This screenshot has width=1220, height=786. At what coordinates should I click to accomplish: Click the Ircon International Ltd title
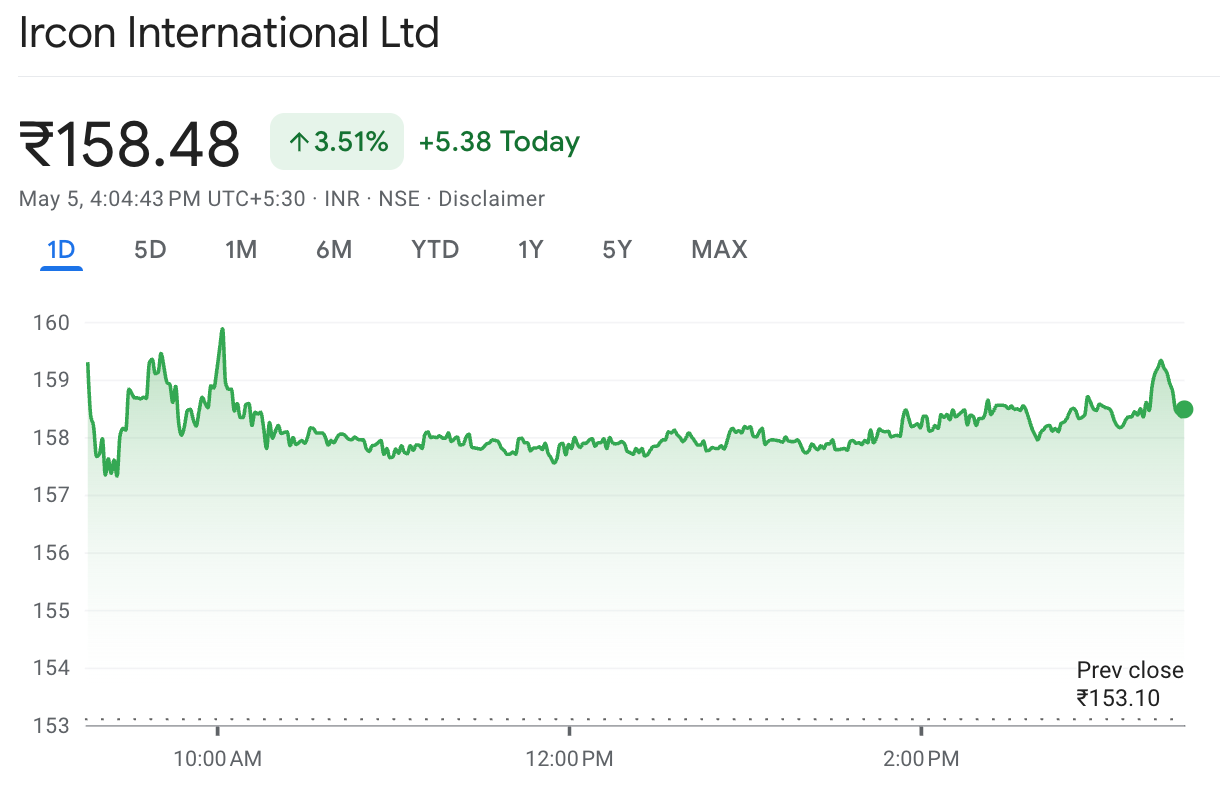click(230, 33)
